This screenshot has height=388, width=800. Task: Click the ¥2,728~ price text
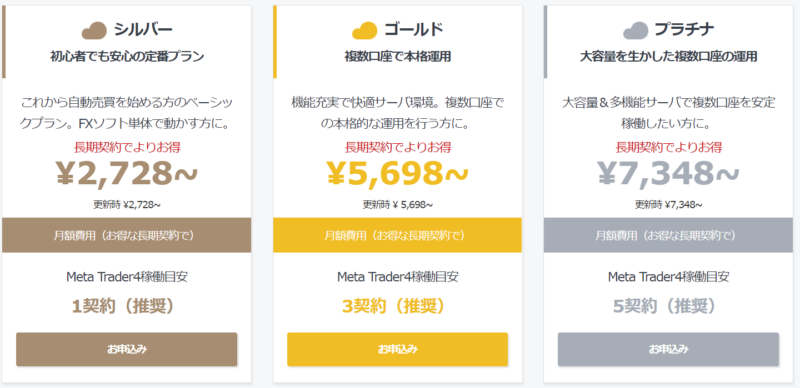point(127,174)
